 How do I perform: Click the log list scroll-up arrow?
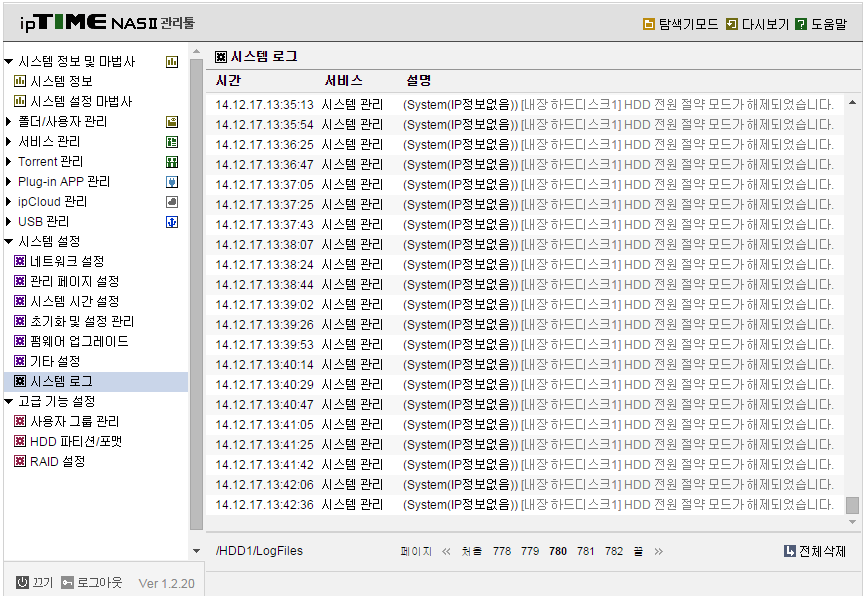click(x=852, y=102)
